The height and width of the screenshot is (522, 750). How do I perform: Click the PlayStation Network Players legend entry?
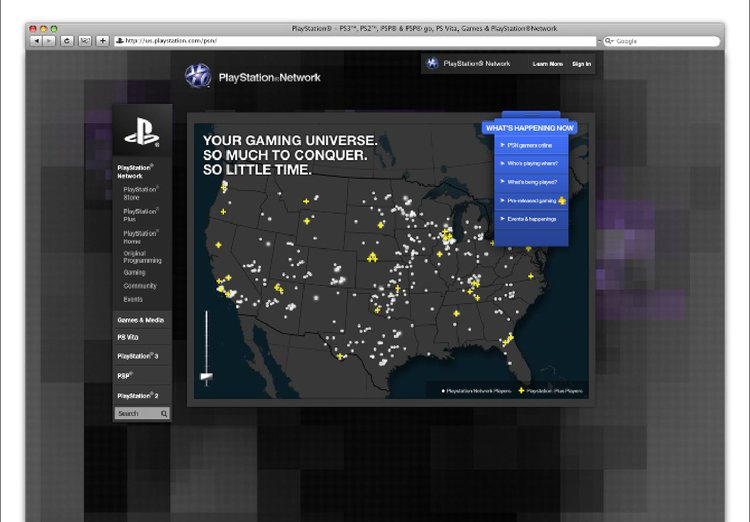coord(476,391)
